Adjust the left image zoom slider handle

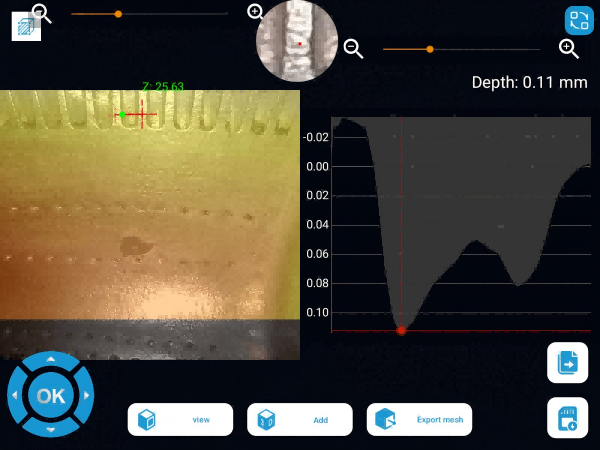coord(118,14)
